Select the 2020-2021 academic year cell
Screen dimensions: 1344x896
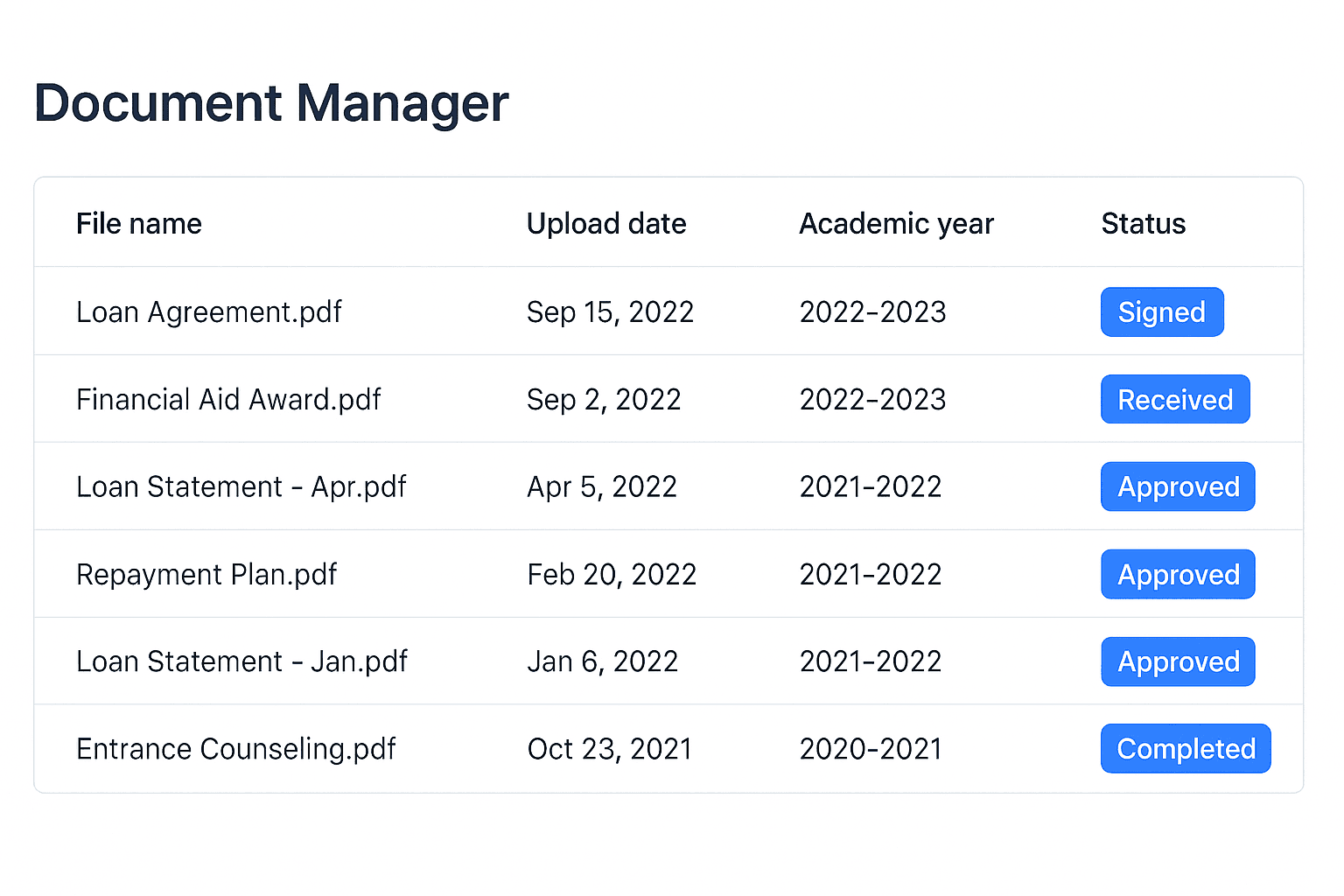[871, 749]
